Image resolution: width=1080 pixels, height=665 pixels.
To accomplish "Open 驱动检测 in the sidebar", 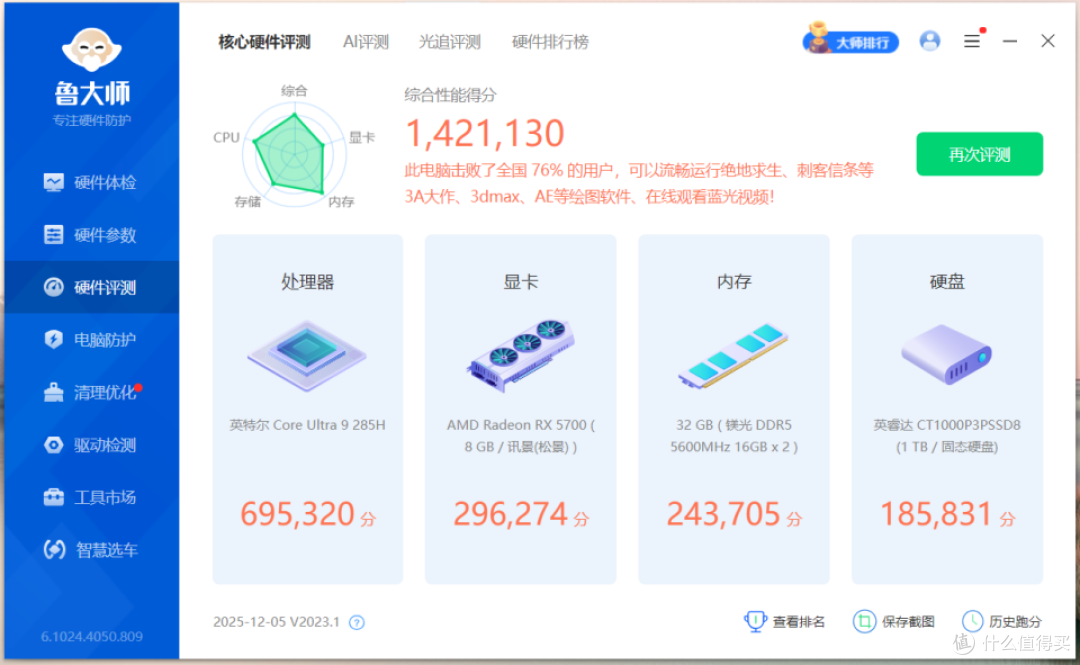I will 91,444.
